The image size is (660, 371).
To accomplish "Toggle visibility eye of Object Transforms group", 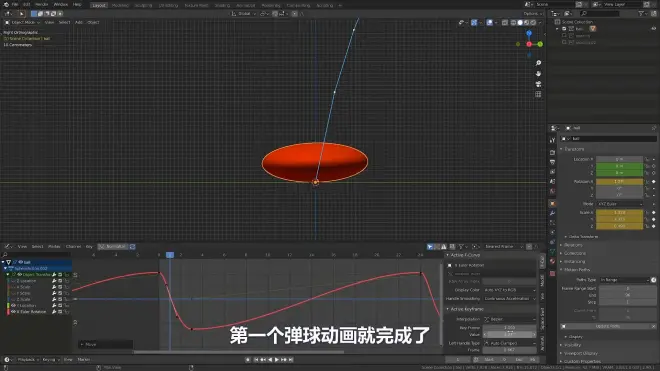I will pyautogui.click(x=19, y=275).
